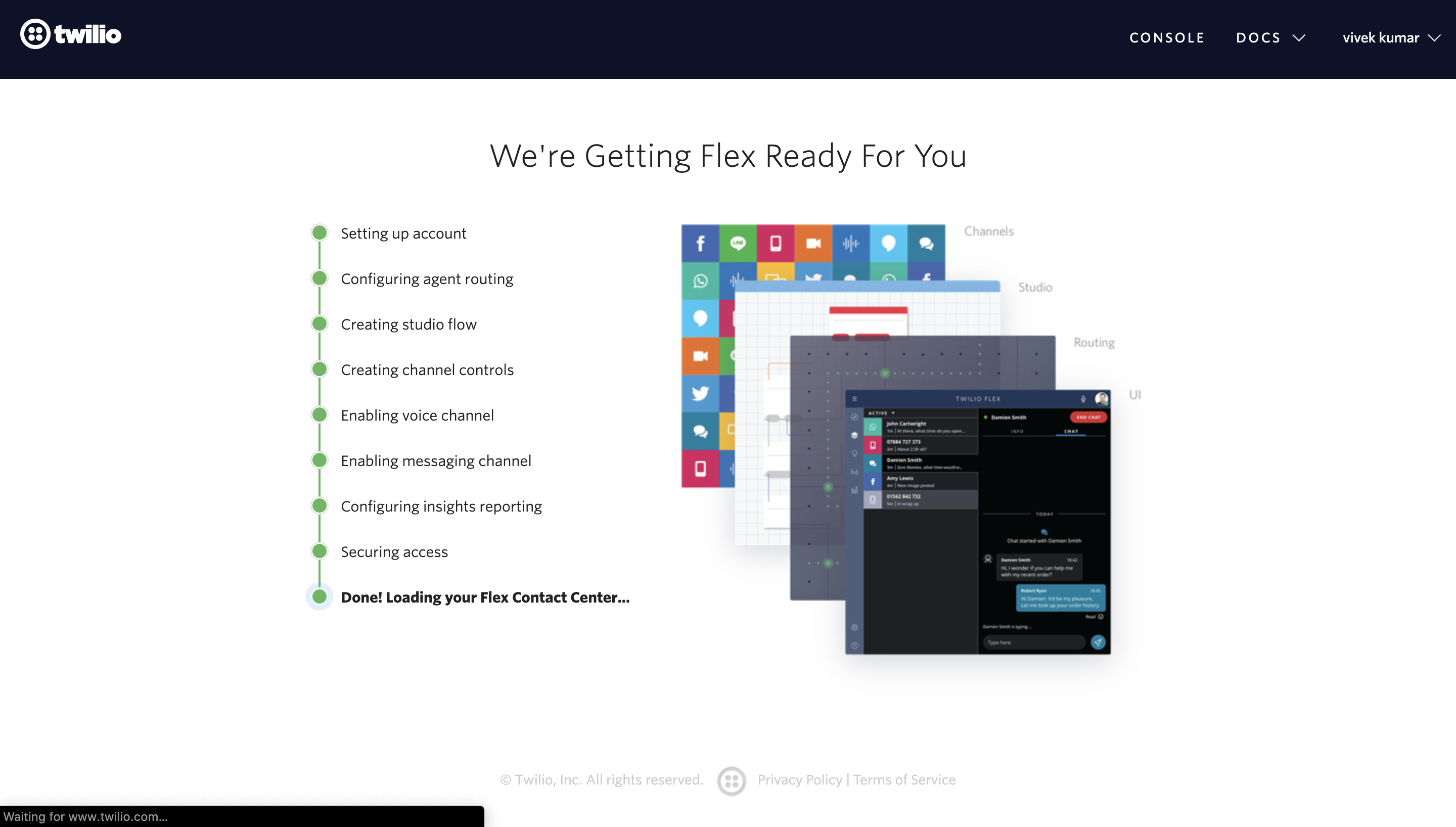Click the 'Creating channel controls' text
The height and width of the screenshot is (827, 1456).
(427, 370)
